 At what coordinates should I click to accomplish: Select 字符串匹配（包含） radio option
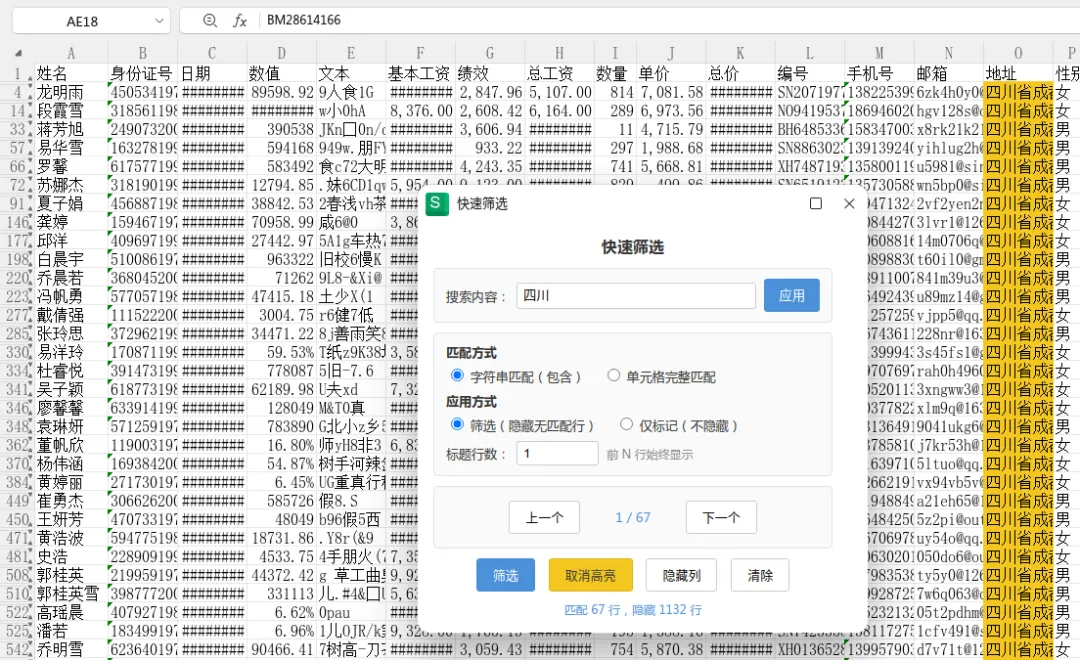pyautogui.click(x=457, y=375)
